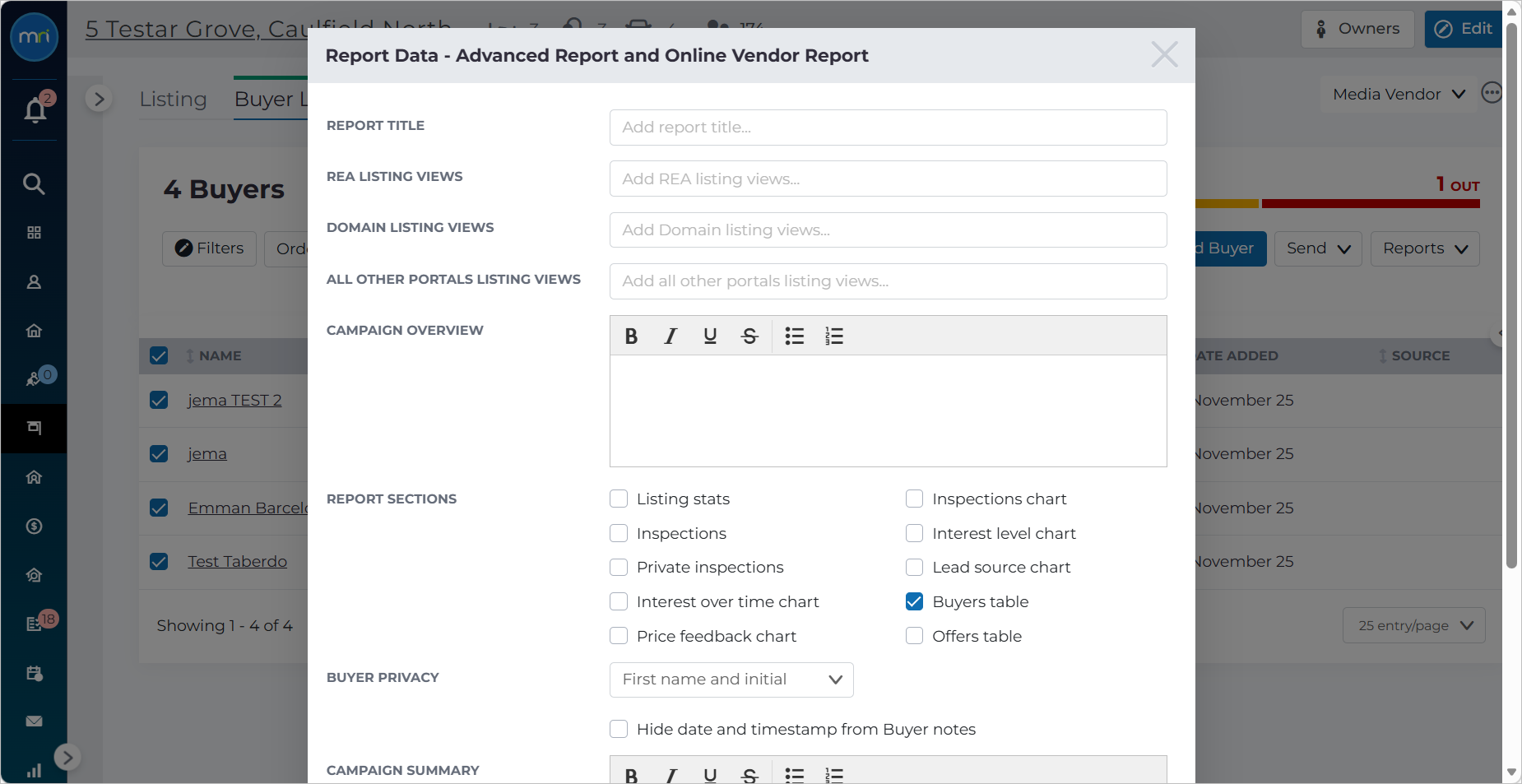Open the sidebar icon with 18 badge
Image resolution: width=1522 pixels, height=784 pixels.
pyautogui.click(x=34, y=624)
